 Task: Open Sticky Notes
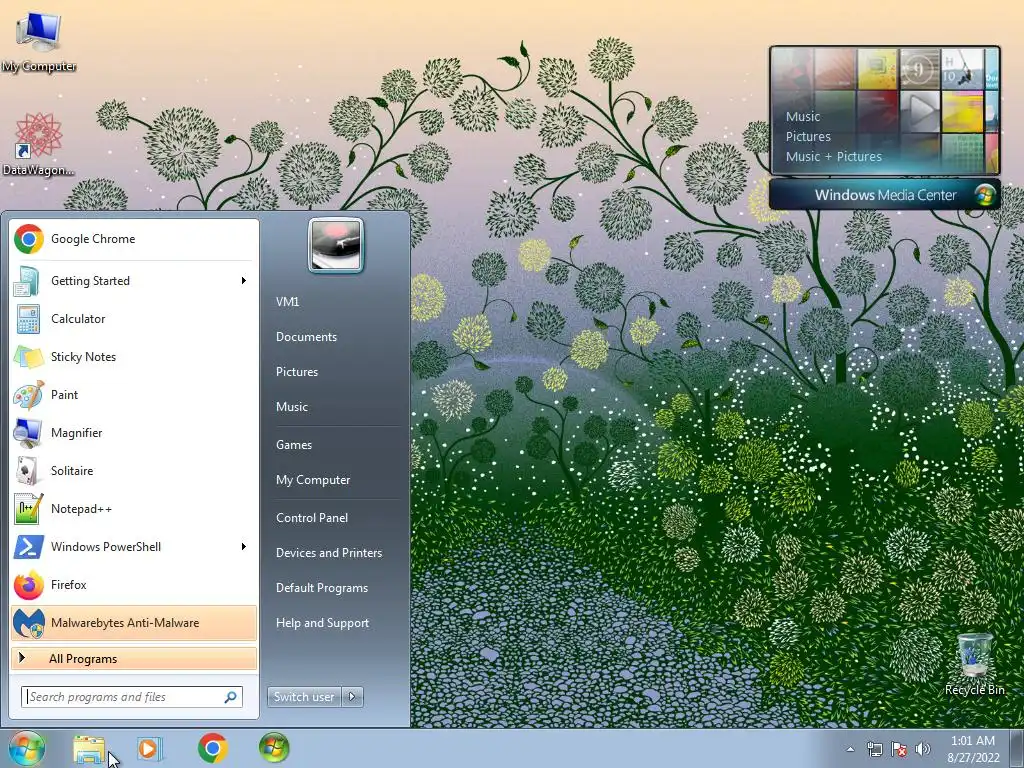pyautogui.click(x=134, y=357)
